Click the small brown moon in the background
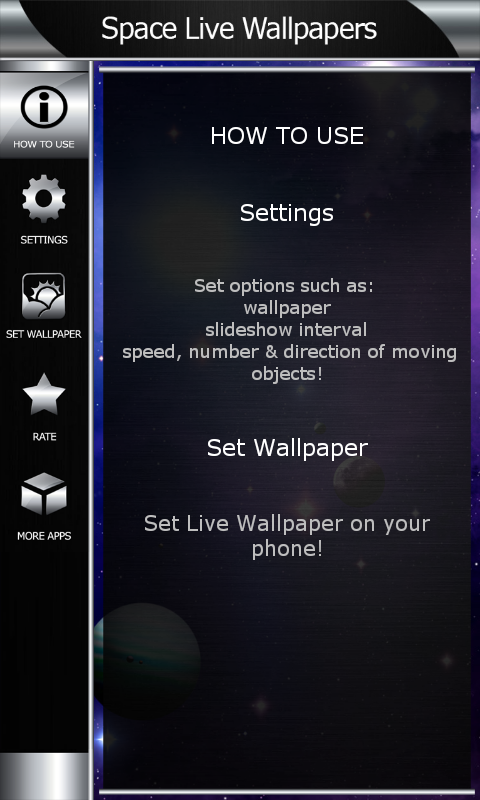480x800 pixels. [x=359, y=482]
